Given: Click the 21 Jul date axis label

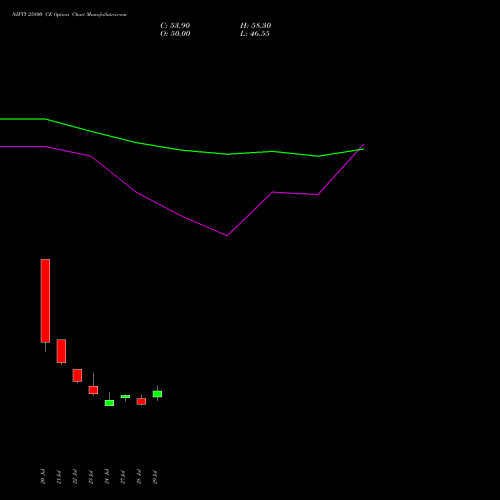Looking at the screenshot, I should 59,477.
